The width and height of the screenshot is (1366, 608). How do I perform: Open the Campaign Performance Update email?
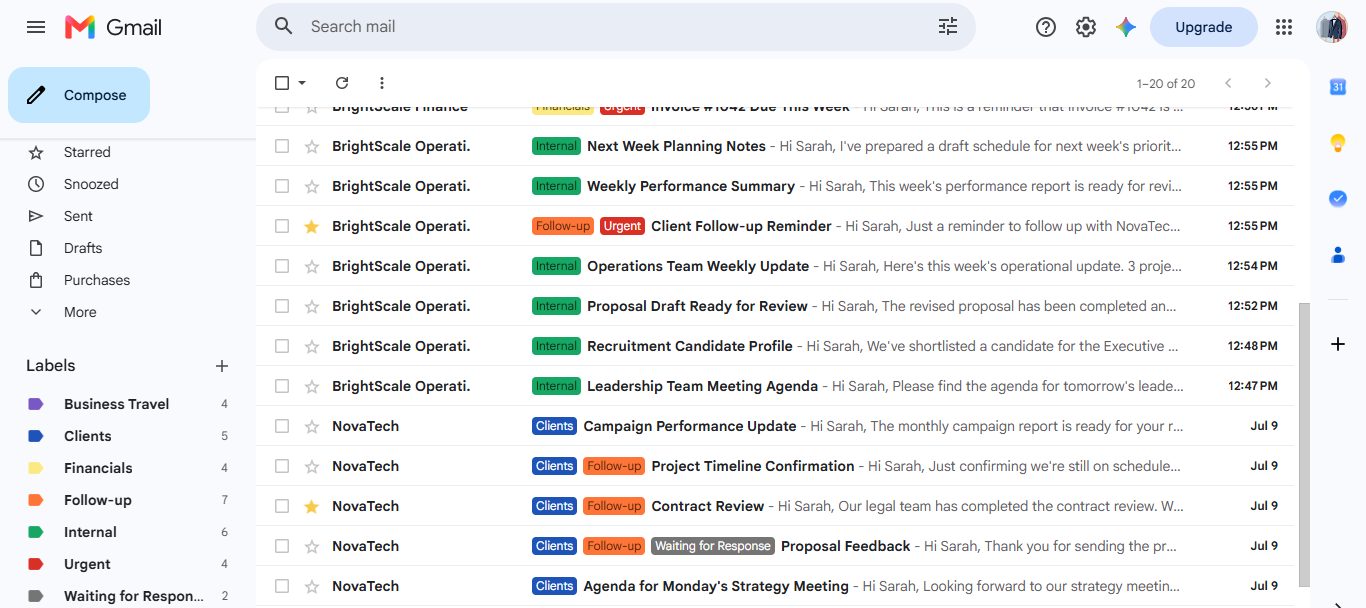click(x=775, y=426)
